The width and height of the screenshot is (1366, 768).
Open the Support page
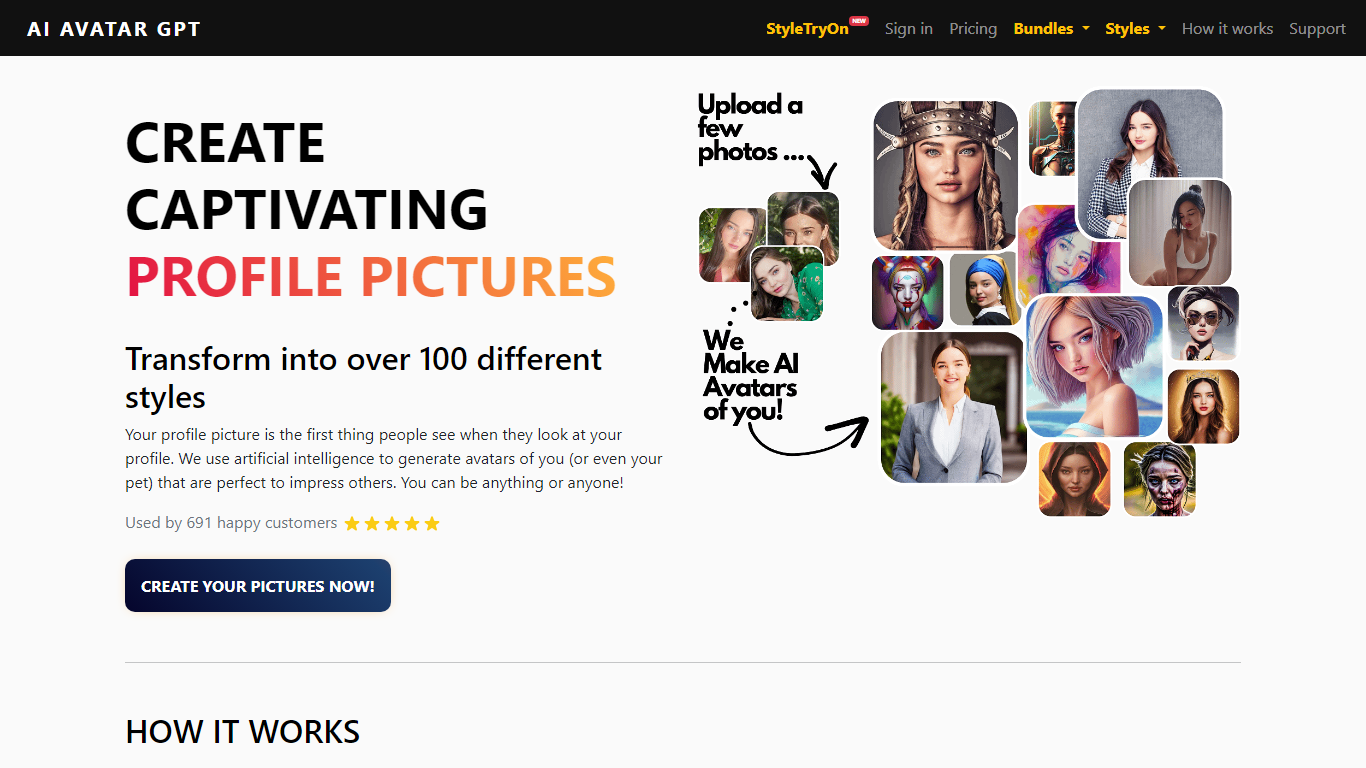(x=1317, y=29)
